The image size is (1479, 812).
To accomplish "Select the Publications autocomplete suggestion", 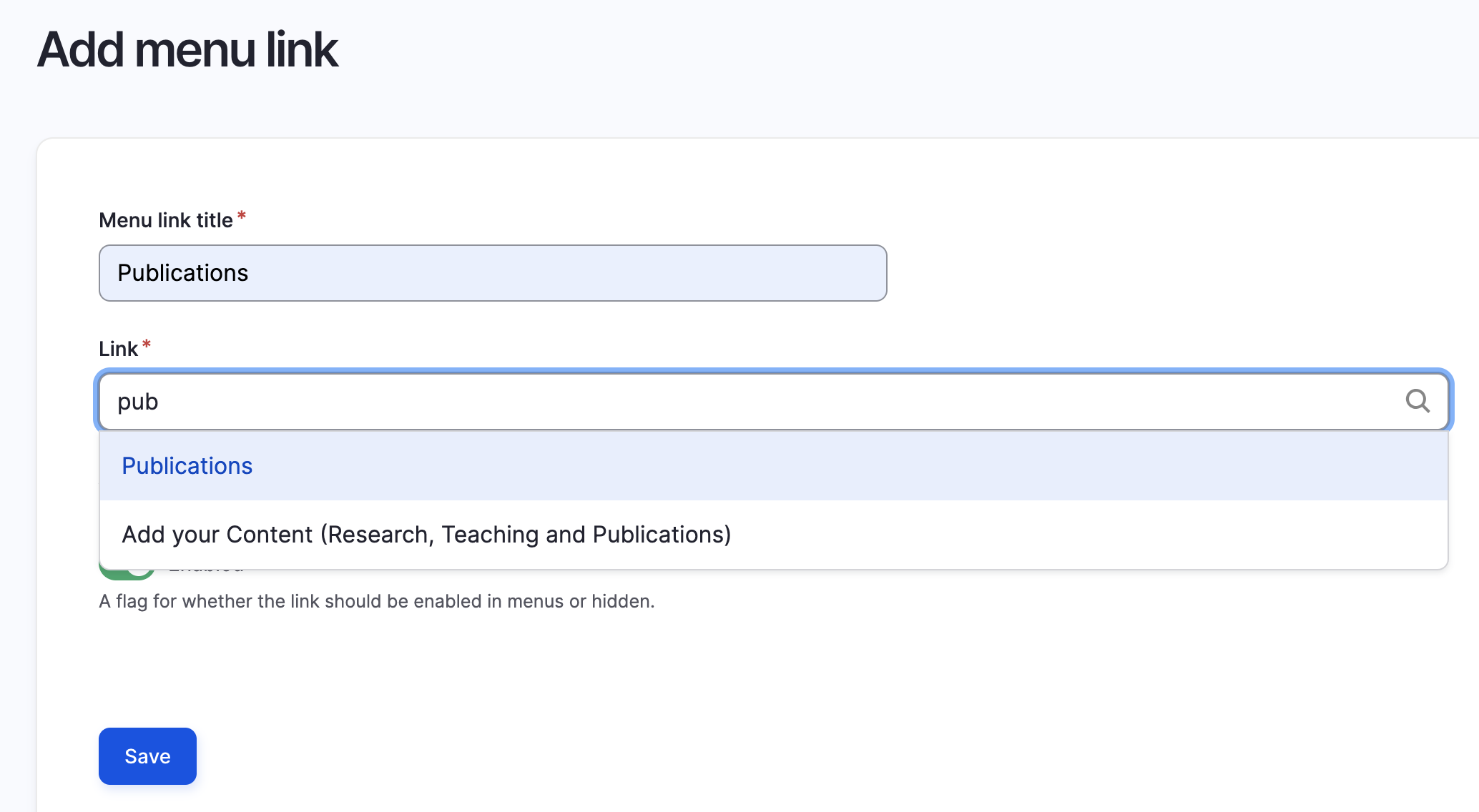I will pos(187,466).
